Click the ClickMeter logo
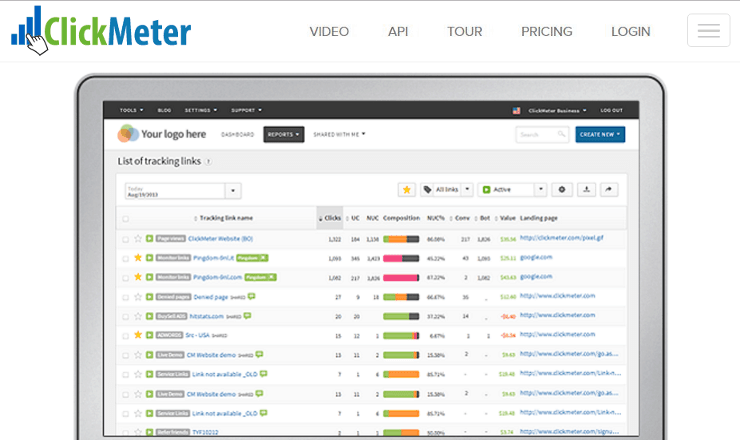The height and width of the screenshot is (440, 740). (101, 30)
